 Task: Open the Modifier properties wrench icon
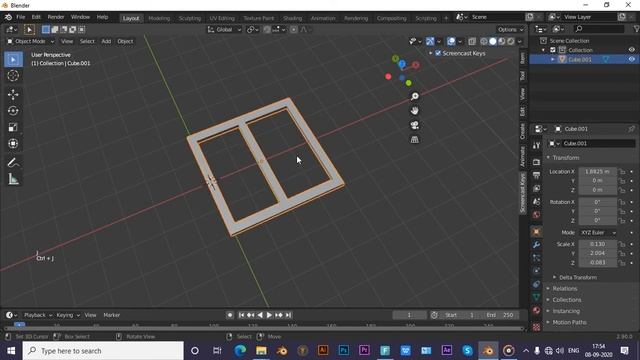(536, 245)
